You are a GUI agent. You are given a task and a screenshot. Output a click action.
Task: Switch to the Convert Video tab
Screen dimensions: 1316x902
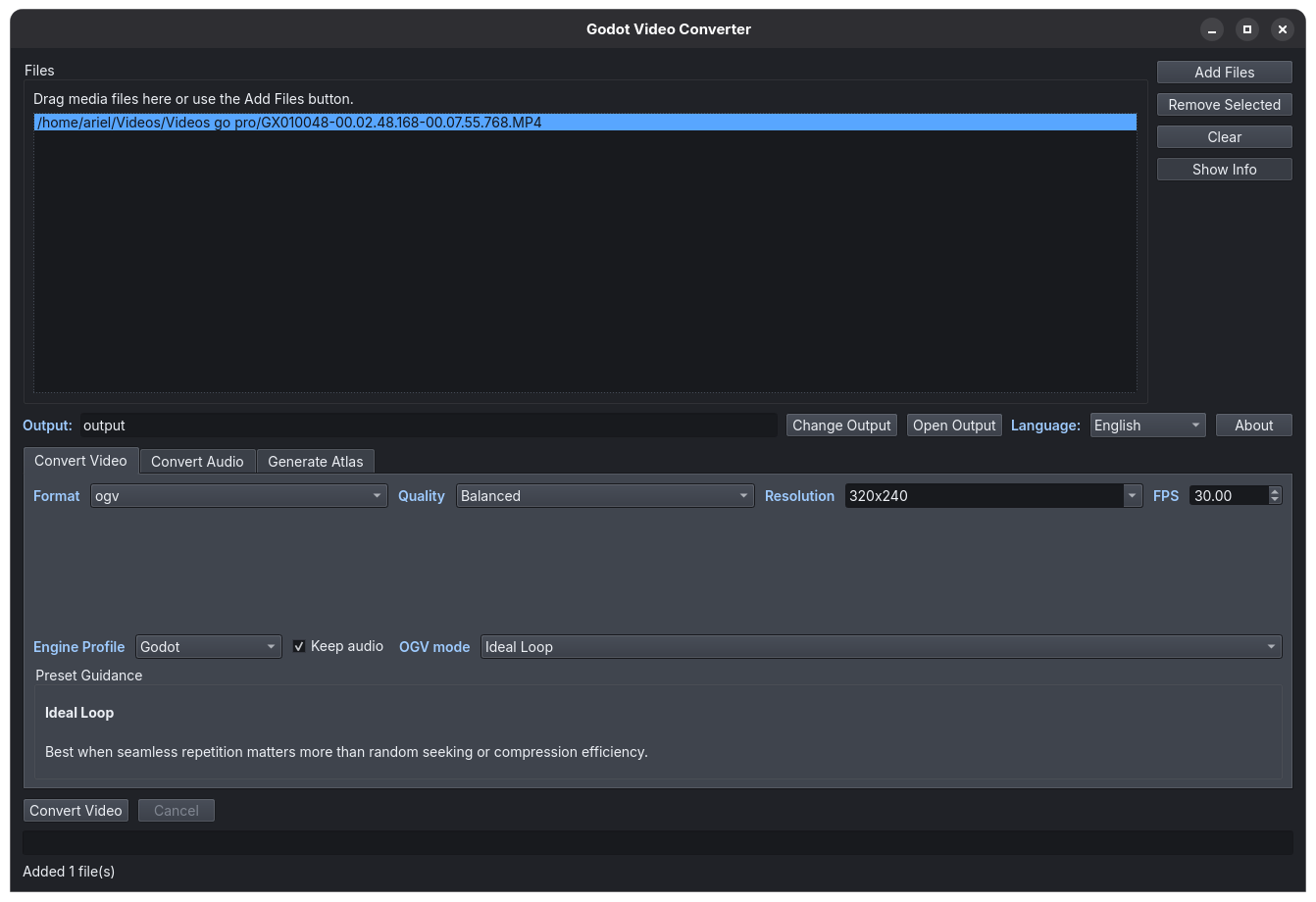click(80, 461)
